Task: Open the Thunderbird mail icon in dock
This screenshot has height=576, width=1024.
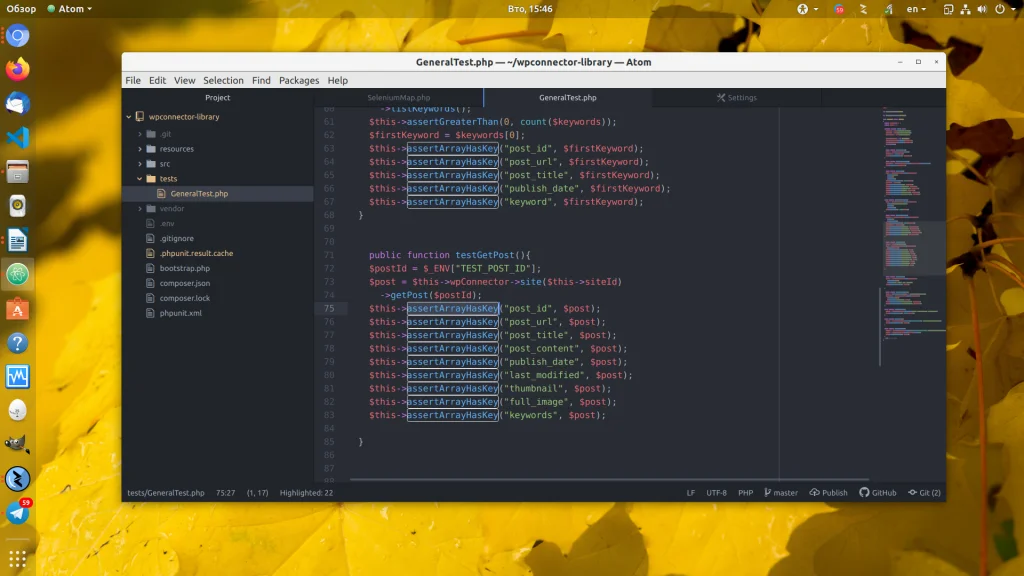Action: click(18, 104)
